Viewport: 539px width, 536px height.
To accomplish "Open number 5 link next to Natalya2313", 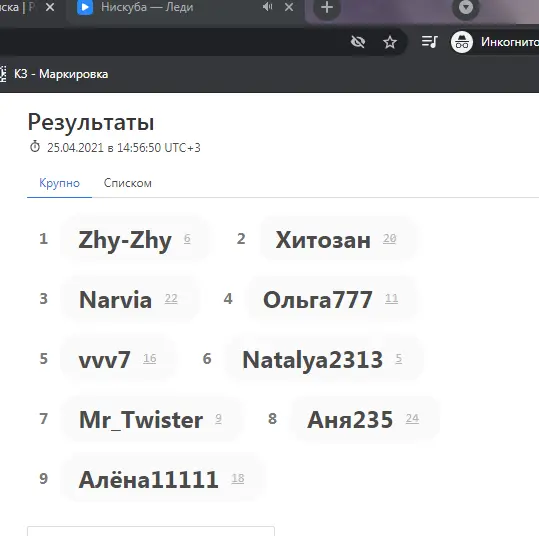I will [x=398, y=358].
